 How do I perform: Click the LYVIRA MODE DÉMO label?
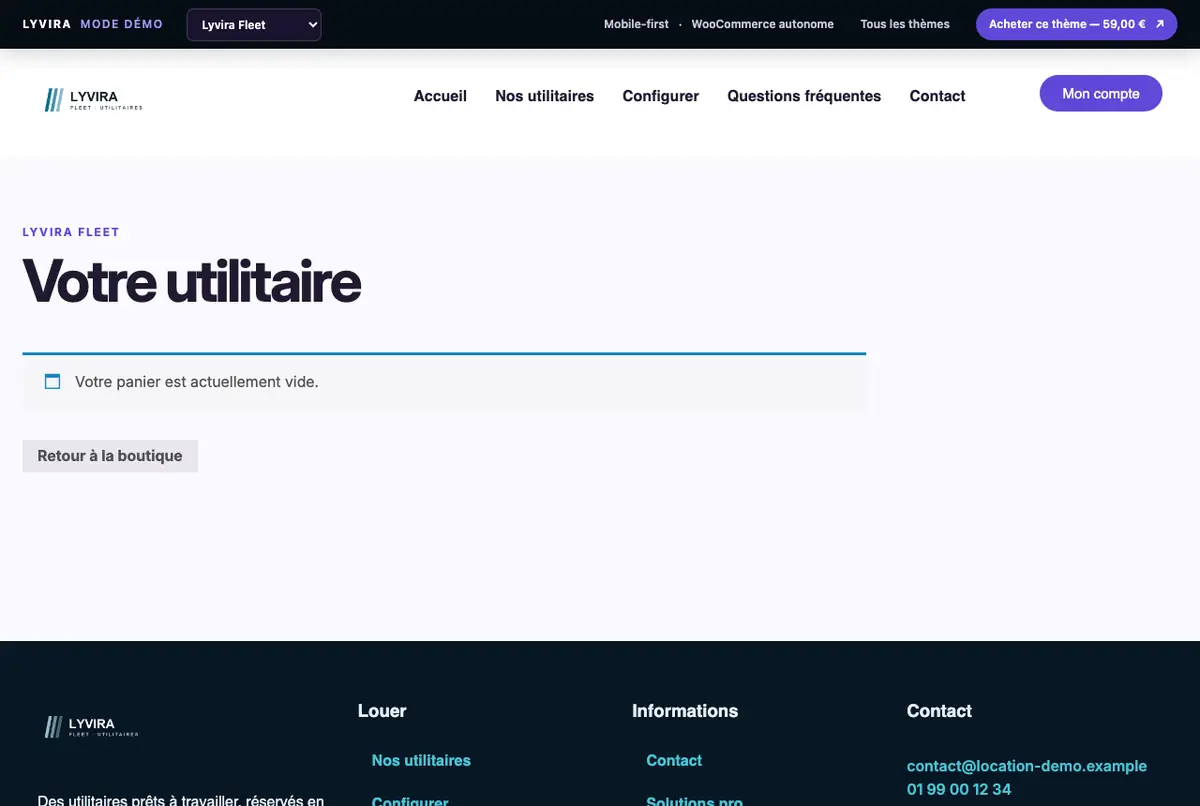[93, 24]
